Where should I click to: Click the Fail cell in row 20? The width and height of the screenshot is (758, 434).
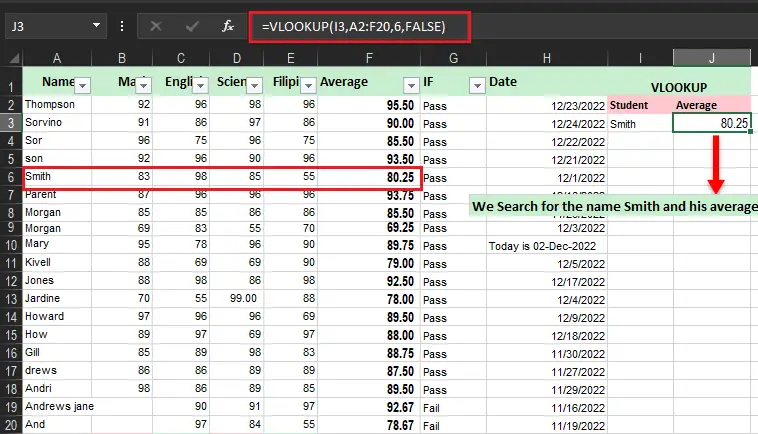453,426
